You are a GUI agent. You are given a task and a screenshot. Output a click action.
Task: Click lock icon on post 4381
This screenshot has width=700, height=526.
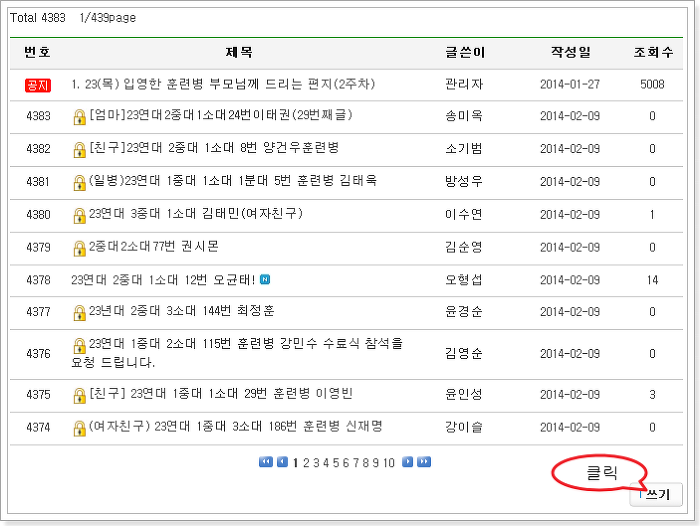click(x=79, y=183)
